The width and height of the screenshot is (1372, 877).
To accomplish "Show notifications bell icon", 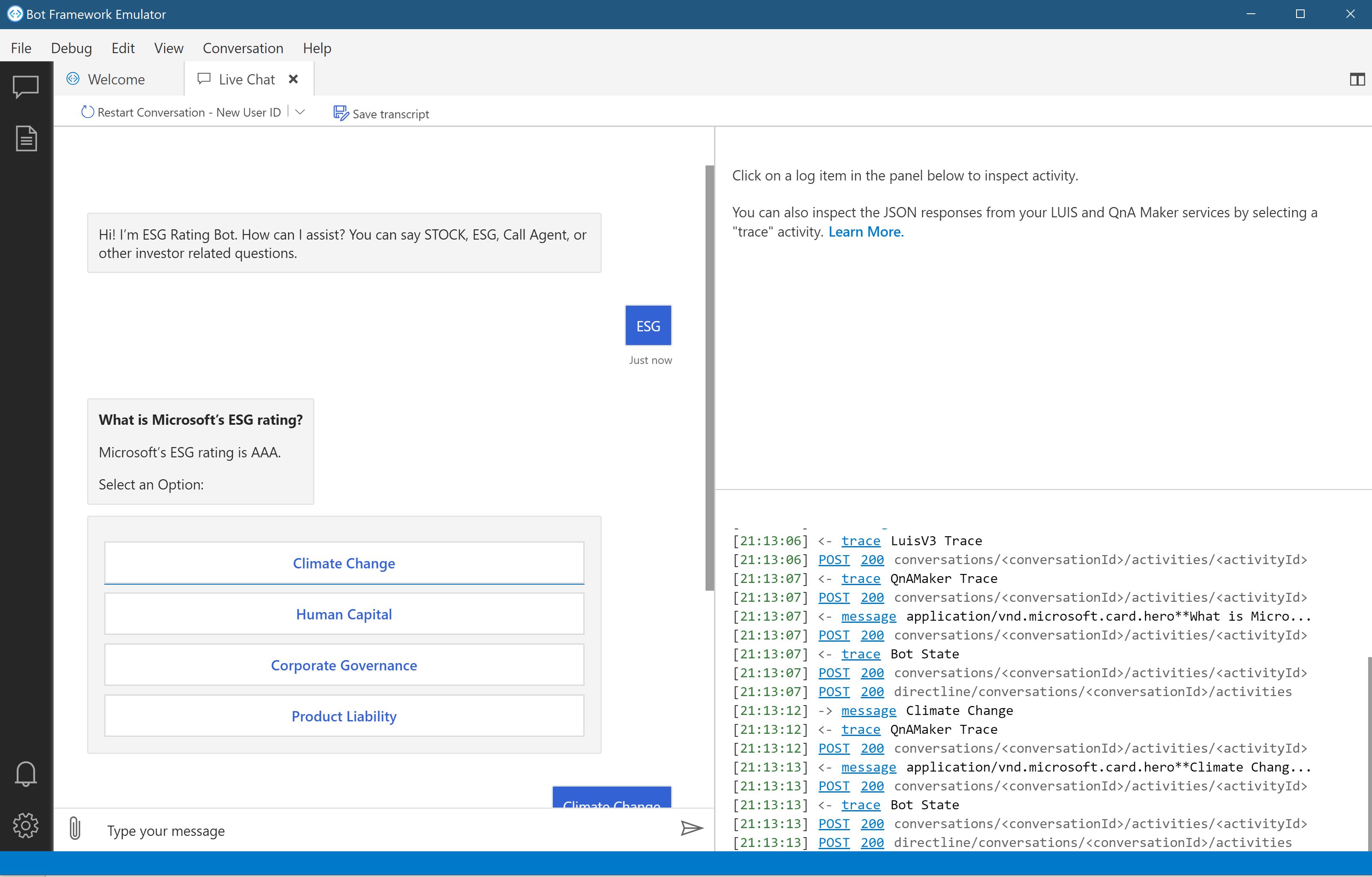I will [x=26, y=774].
